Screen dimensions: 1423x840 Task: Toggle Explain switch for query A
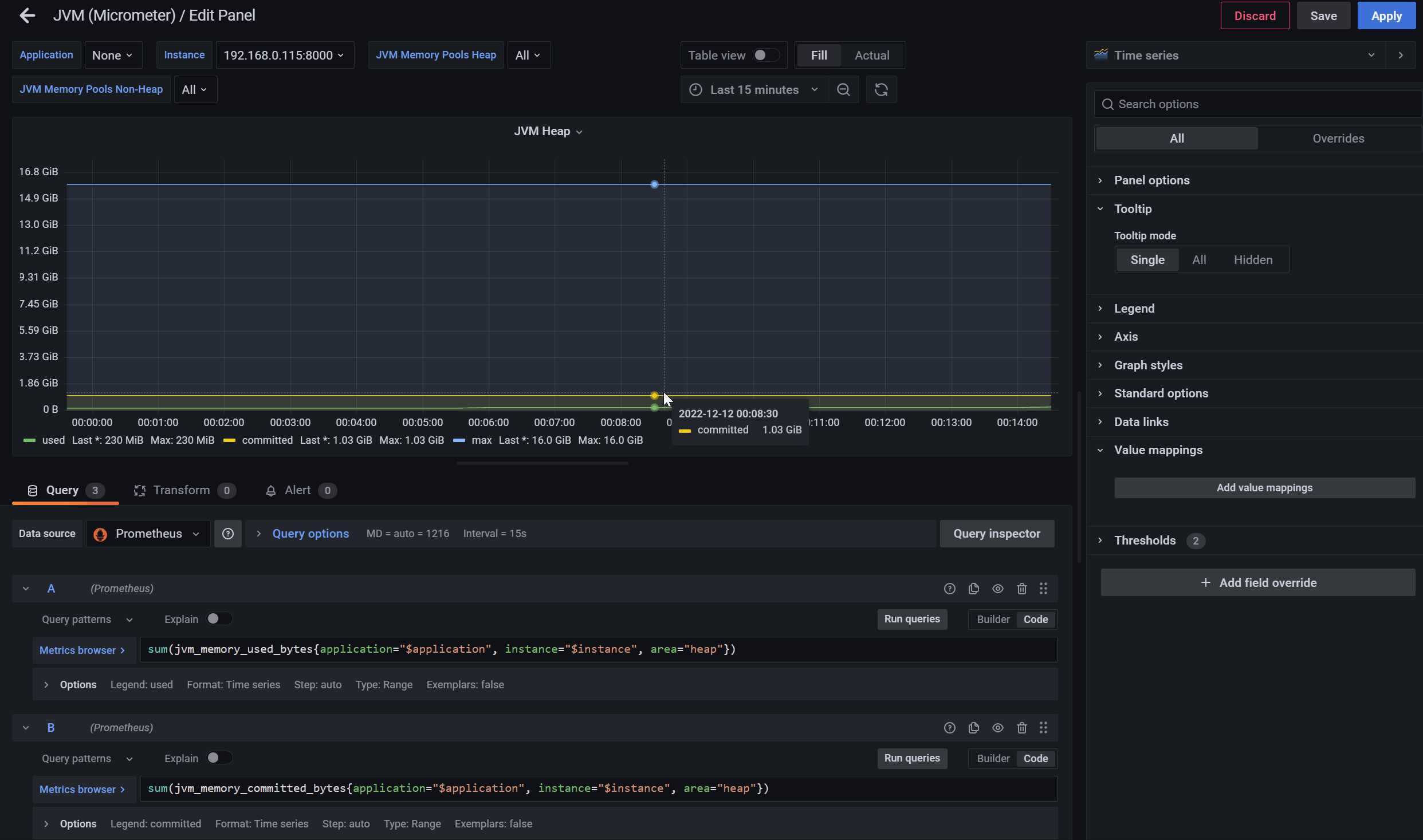coord(219,619)
